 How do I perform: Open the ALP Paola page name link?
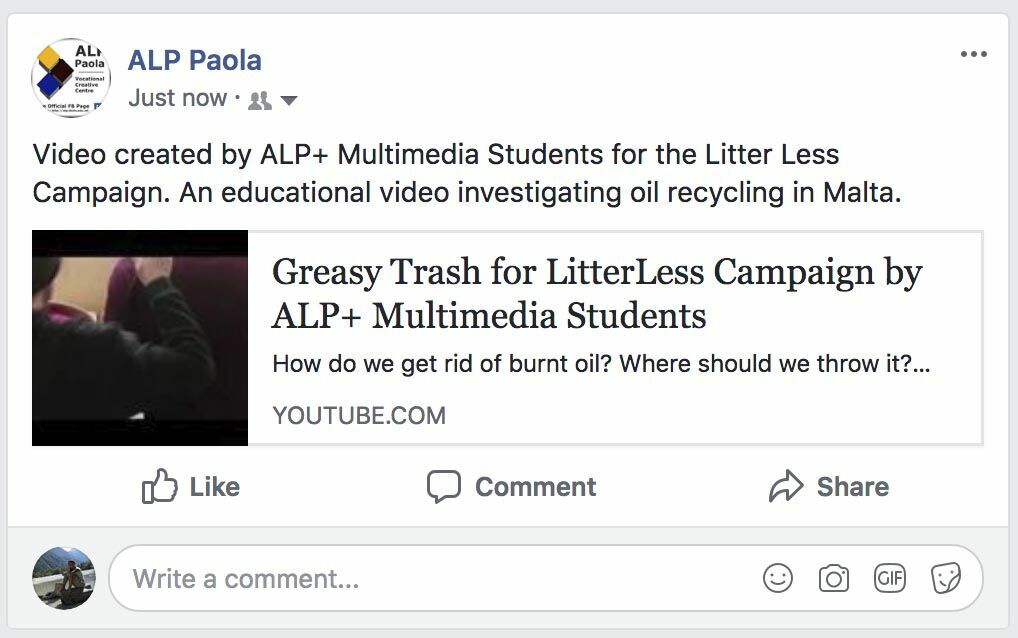[195, 60]
